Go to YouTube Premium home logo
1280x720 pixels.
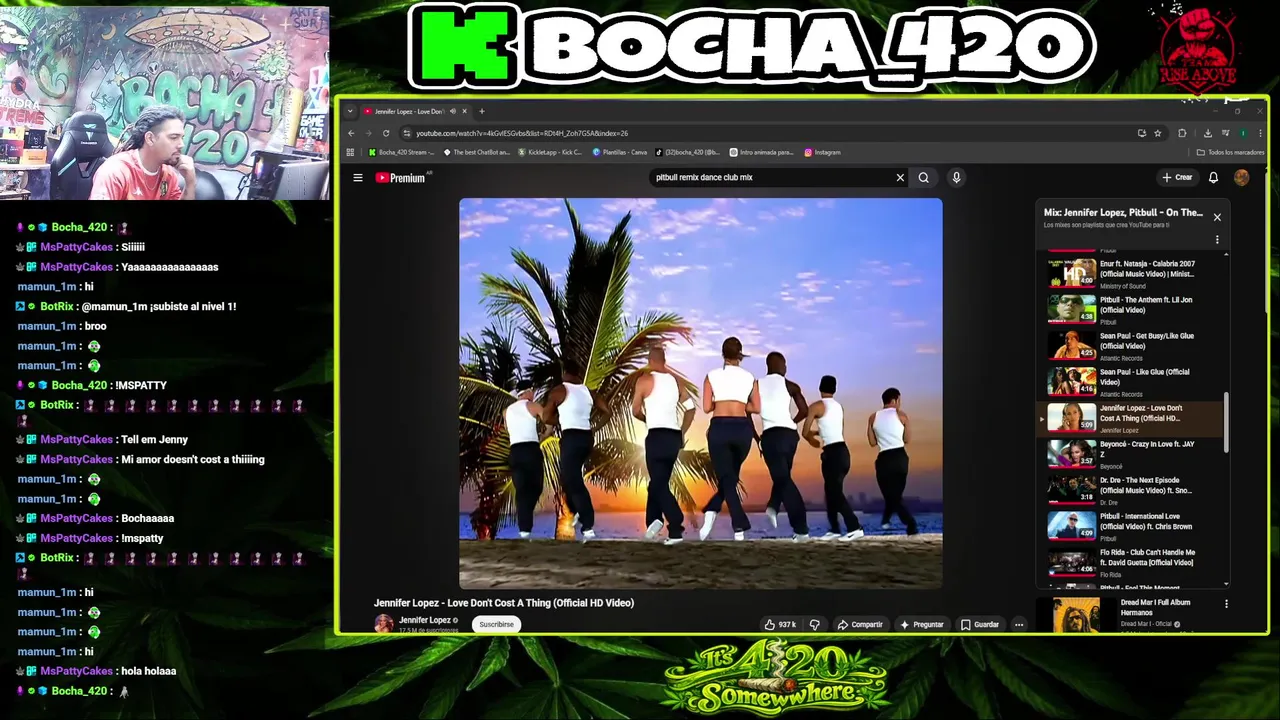[x=400, y=178]
